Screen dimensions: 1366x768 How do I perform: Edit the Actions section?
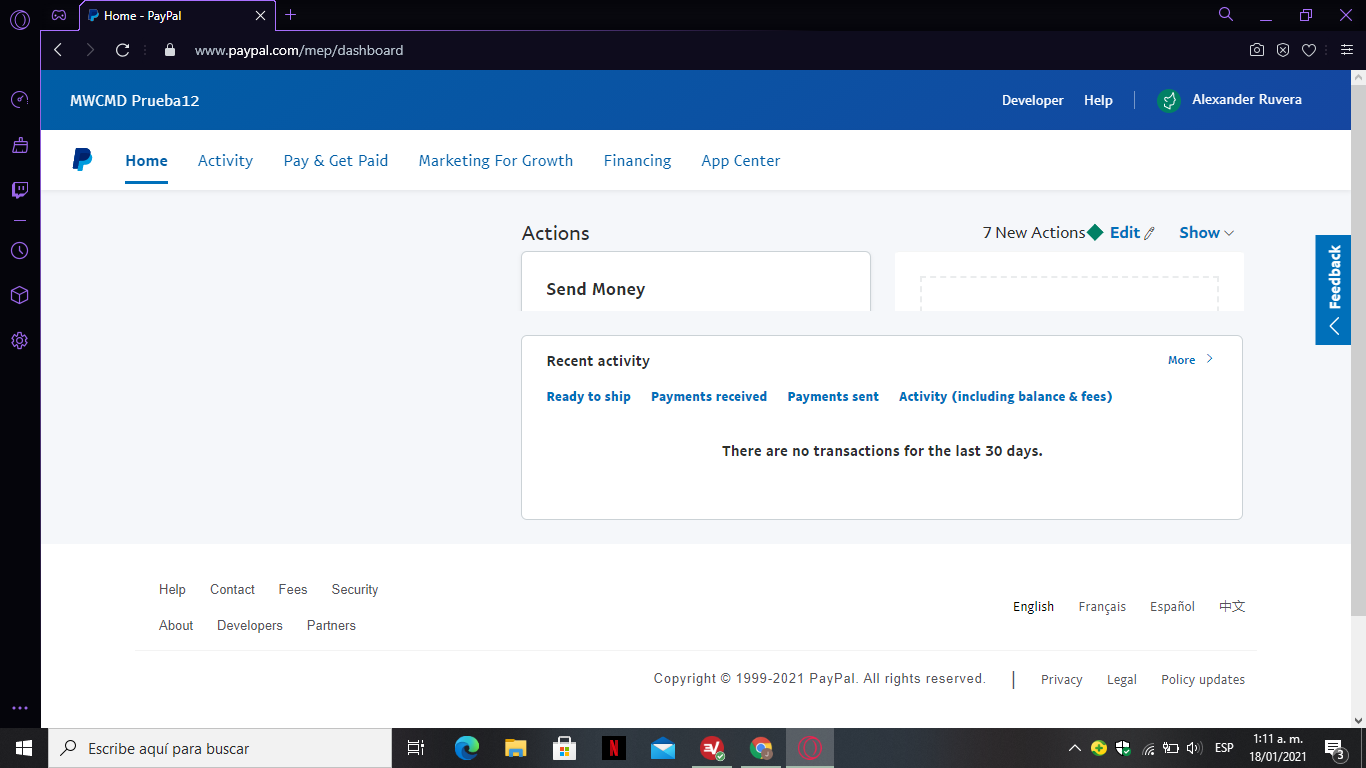(1132, 232)
